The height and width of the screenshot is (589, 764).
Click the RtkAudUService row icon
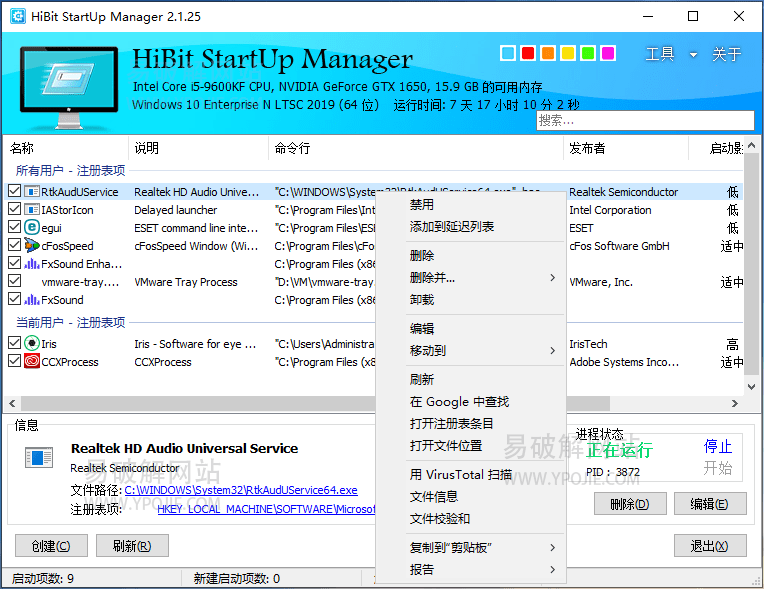point(32,192)
